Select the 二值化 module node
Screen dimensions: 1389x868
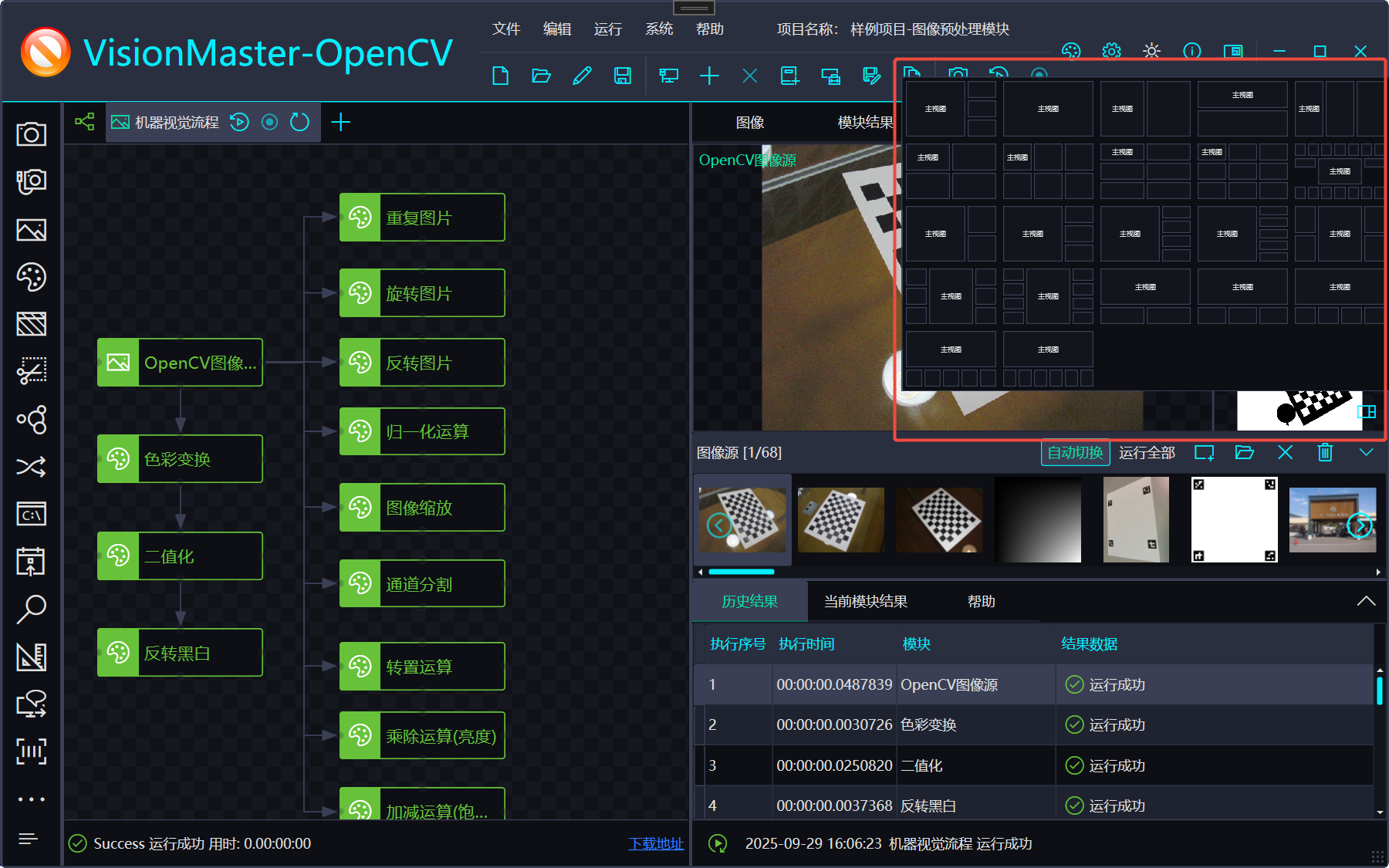point(180,556)
